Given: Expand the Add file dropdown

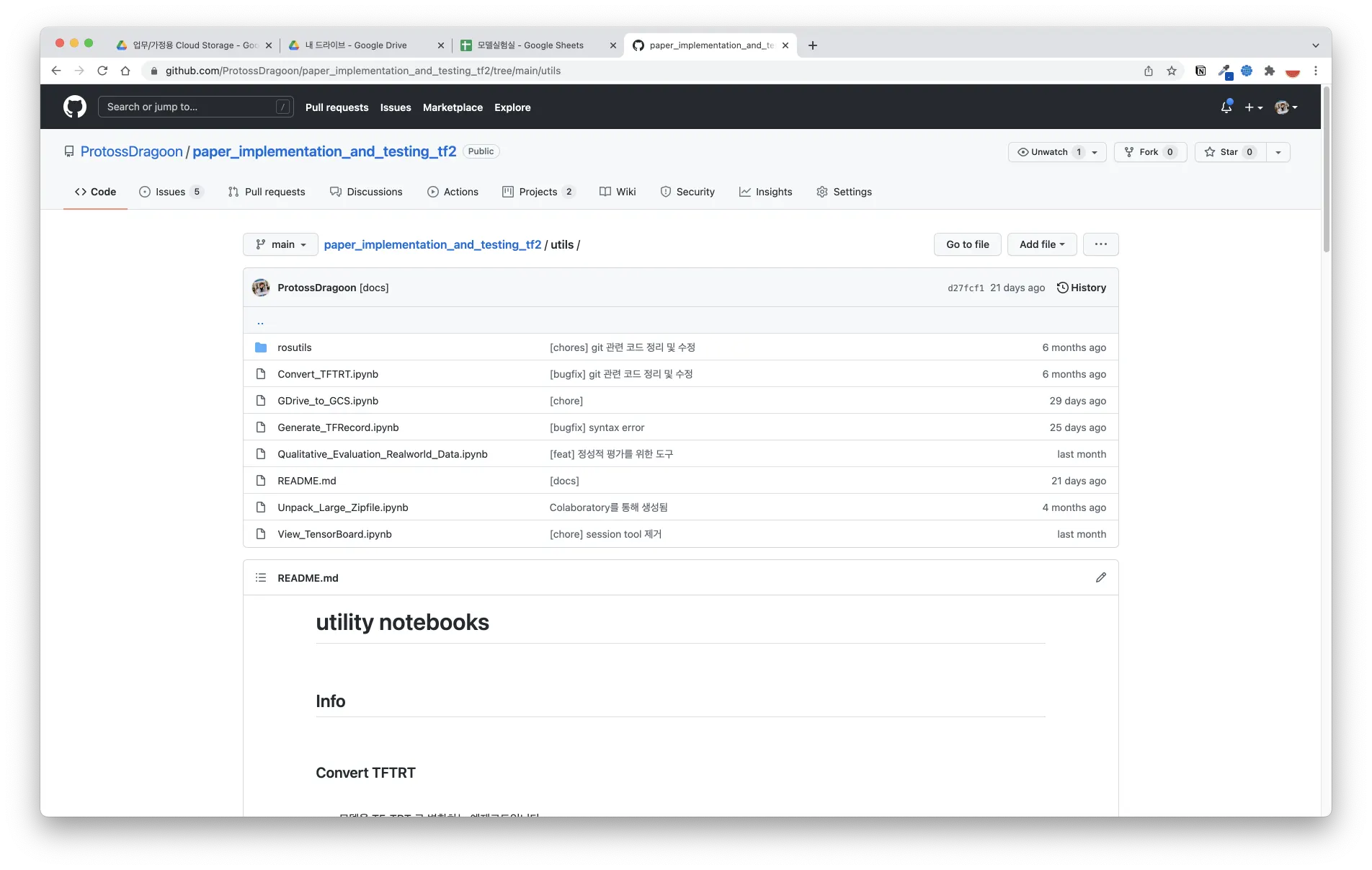Looking at the screenshot, I should click(1042, 244).
